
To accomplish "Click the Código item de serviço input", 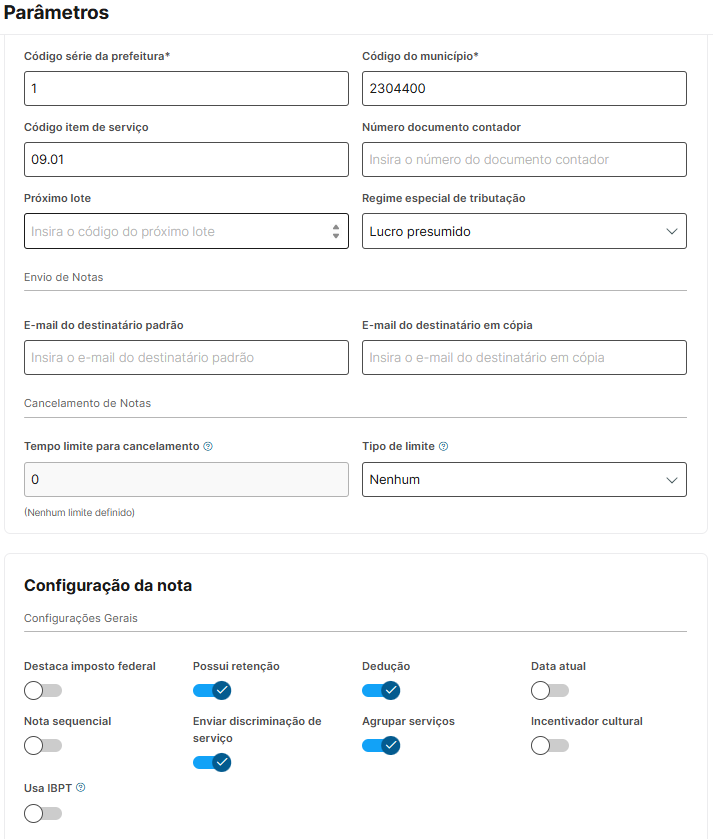I will click(x=186, y=160).
